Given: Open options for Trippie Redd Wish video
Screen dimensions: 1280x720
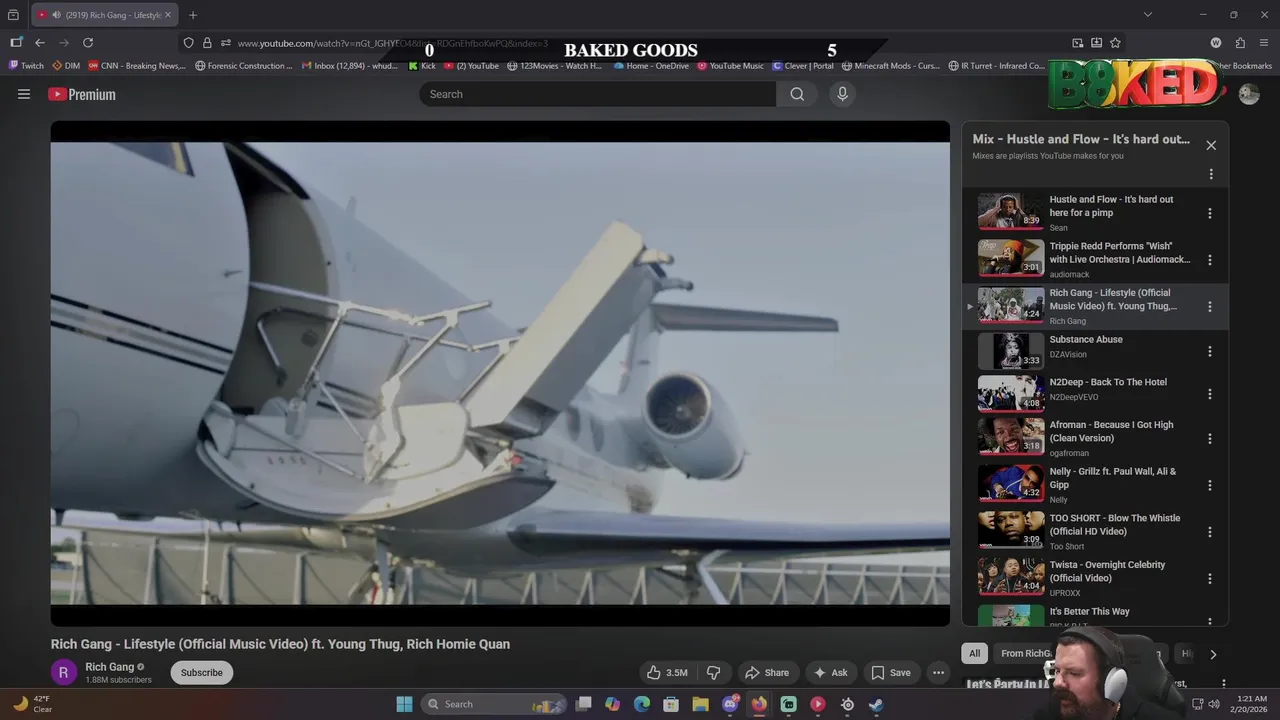Looking at the screenshot, I should click(x=1210, y=260).
